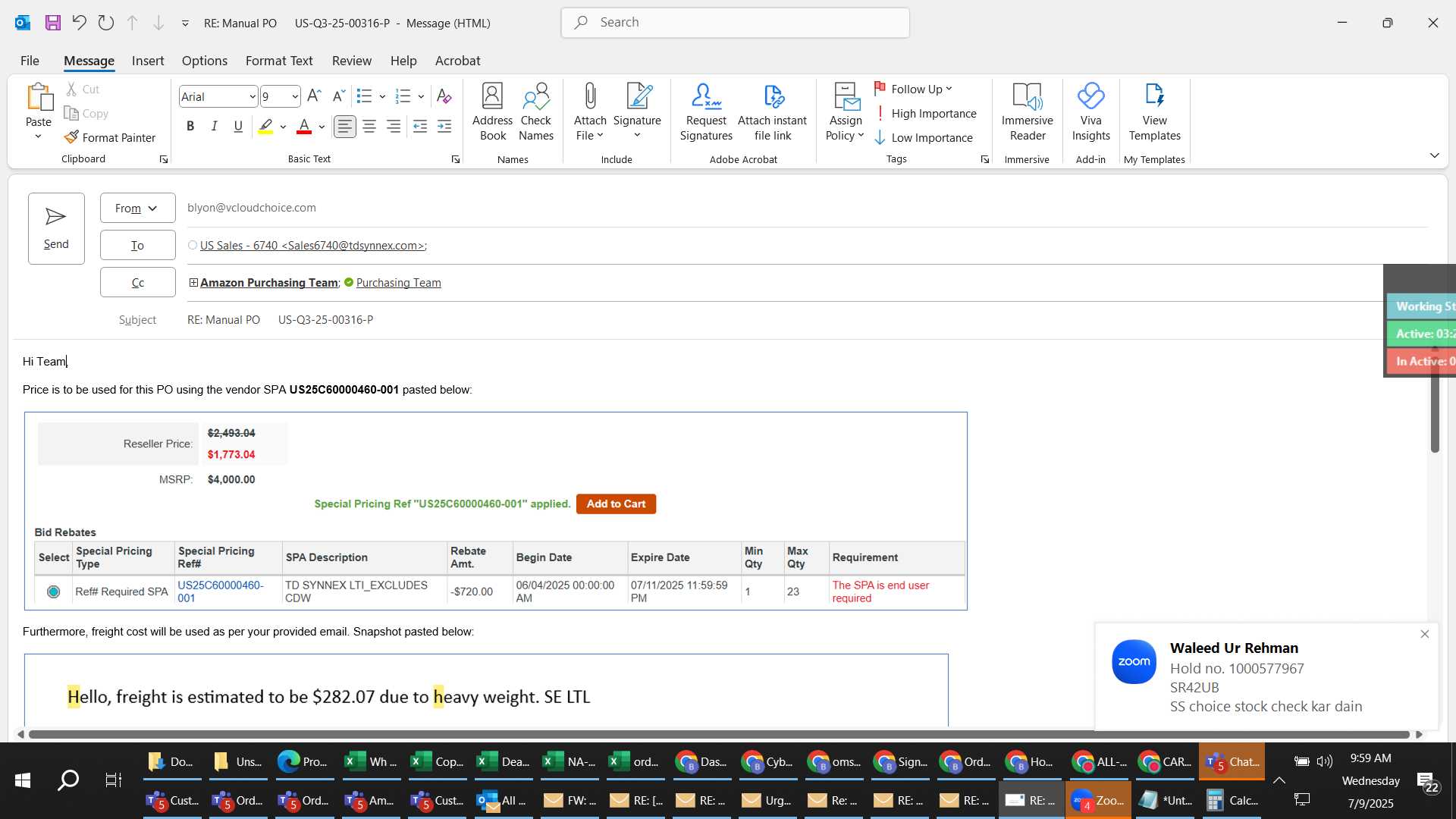Decrease indent of paragraph
Screen dimensions: 1456x819
point(420,127)
